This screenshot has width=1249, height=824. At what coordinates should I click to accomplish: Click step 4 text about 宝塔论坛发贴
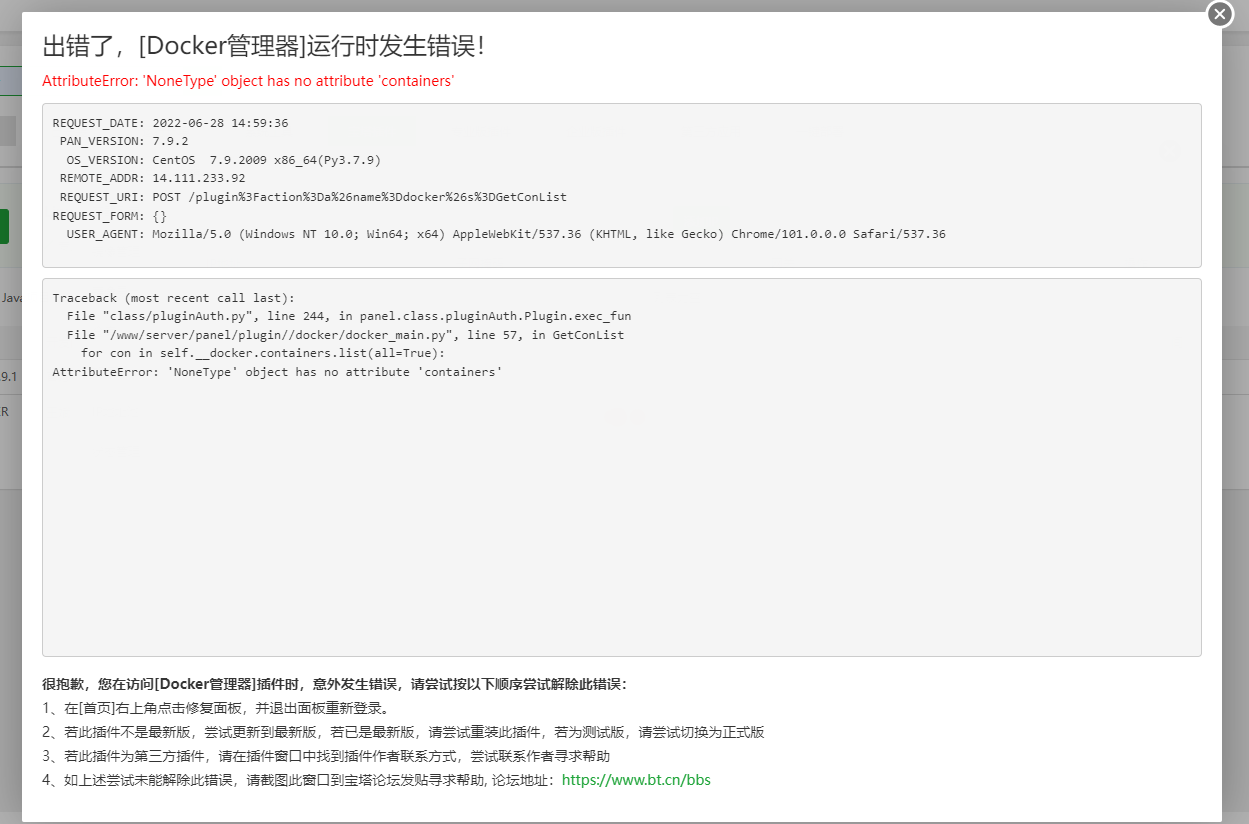click(298, 780)
